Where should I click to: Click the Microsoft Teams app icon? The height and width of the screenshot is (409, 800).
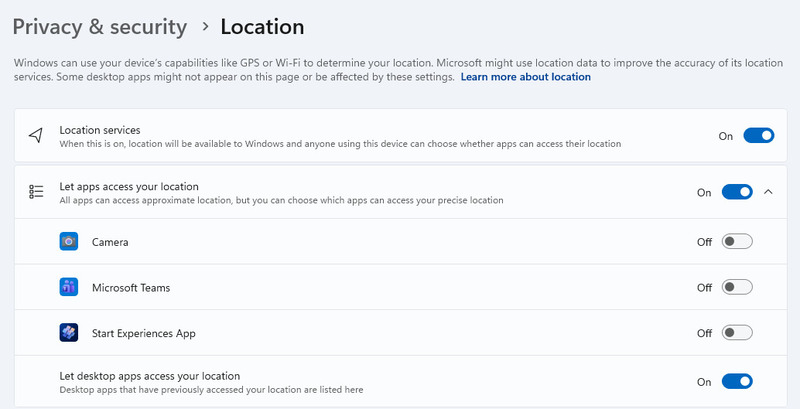point(69,288)
